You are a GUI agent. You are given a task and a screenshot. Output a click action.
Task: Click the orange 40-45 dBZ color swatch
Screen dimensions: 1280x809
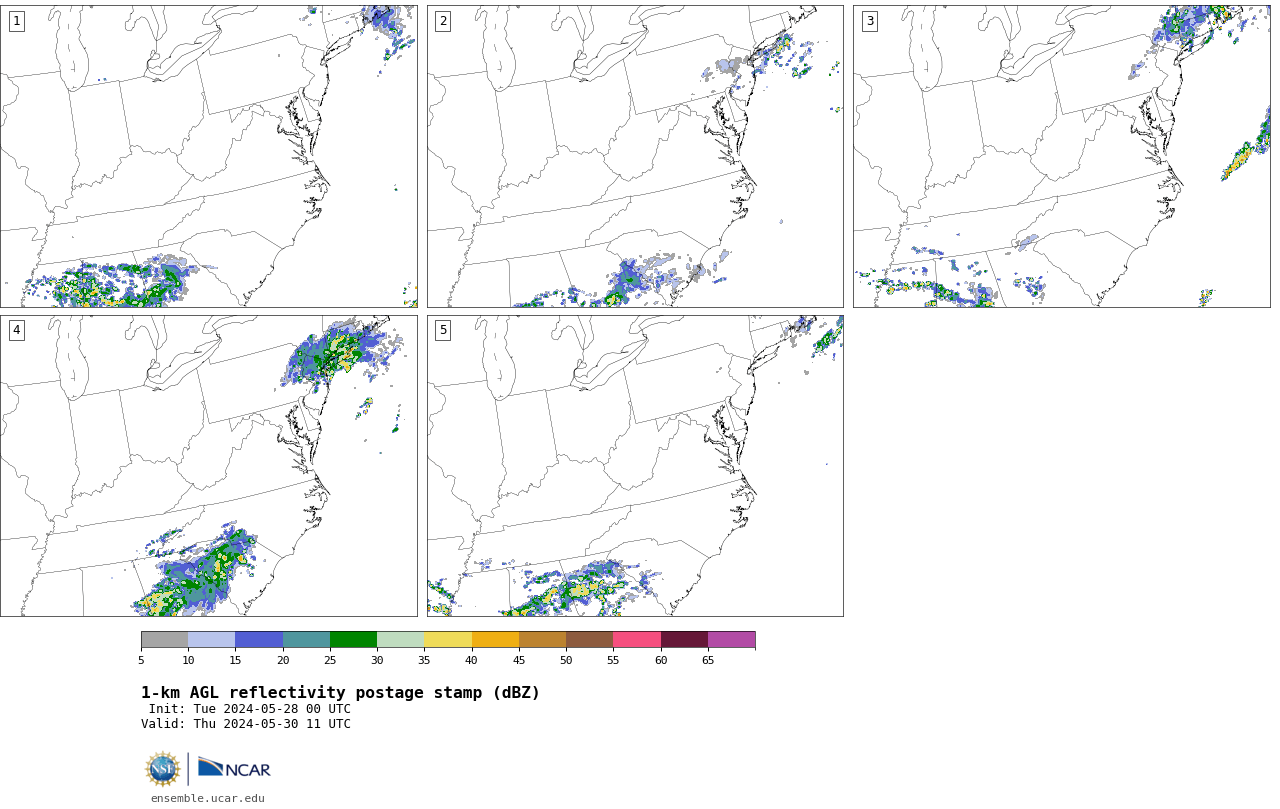[x=495, y=640]
